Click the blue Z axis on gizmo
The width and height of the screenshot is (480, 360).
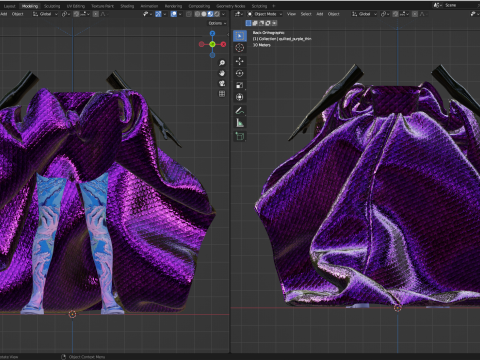tap(212, 33)
